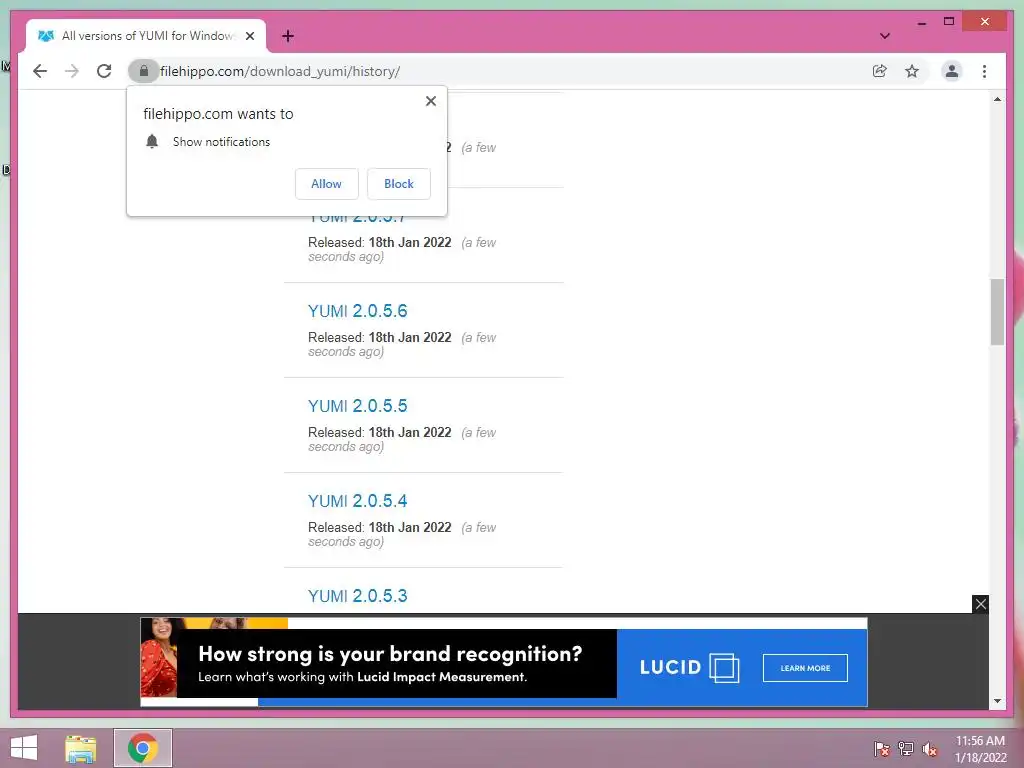Screen dimensions: 1024x768
Task: Open the Chrome profile menu
Action: click(952, 71)
